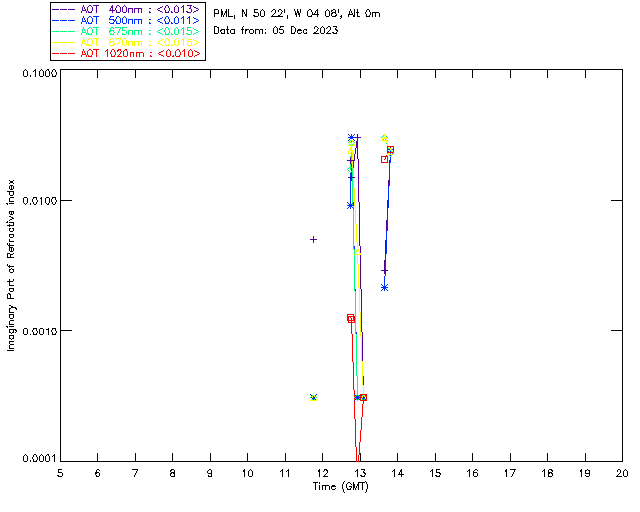The image size is (640, 512).
Task: Select the AOT 870nm legend entry
Action: [127, 42]
